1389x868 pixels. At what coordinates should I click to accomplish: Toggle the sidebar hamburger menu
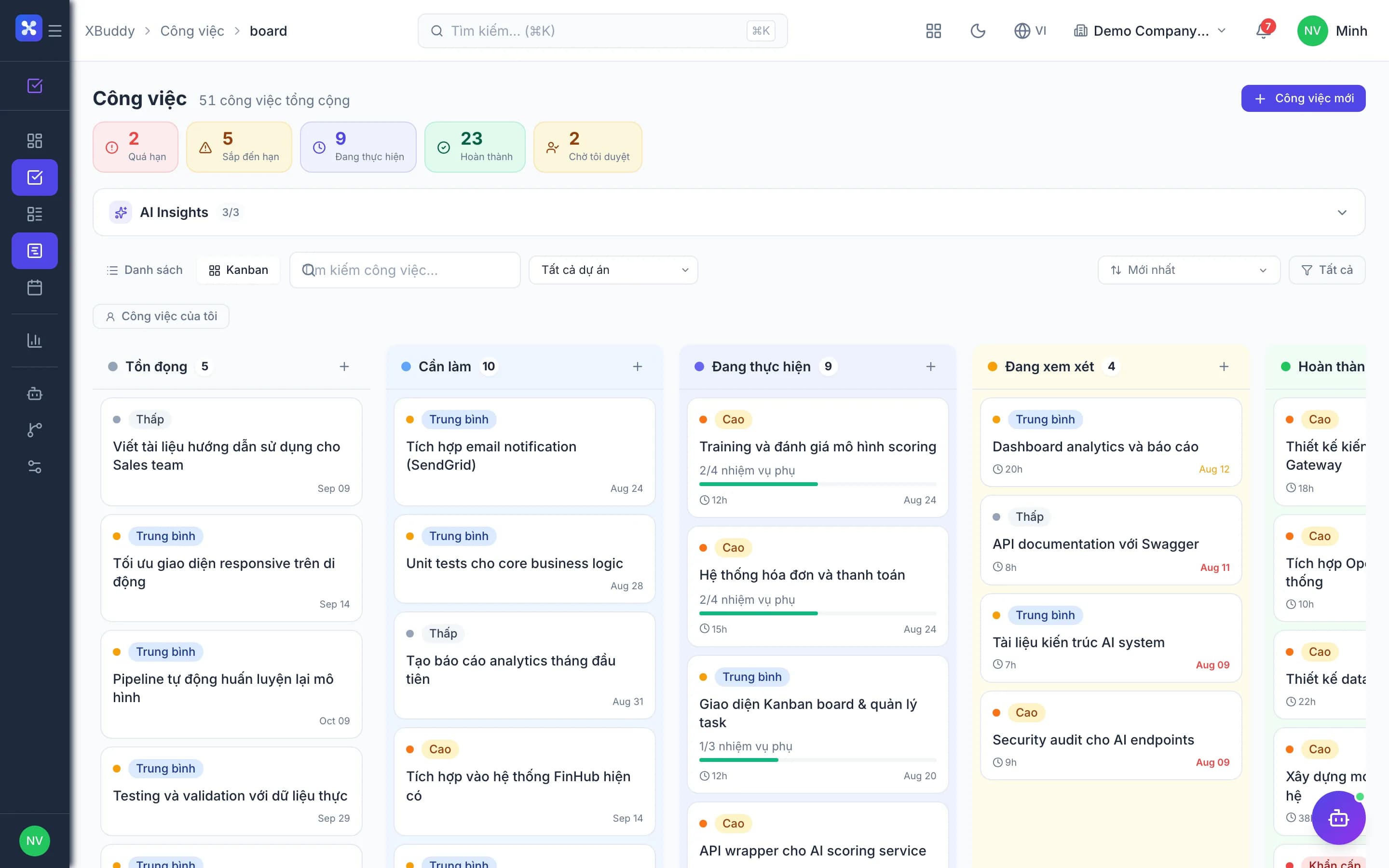pos(55,30)
